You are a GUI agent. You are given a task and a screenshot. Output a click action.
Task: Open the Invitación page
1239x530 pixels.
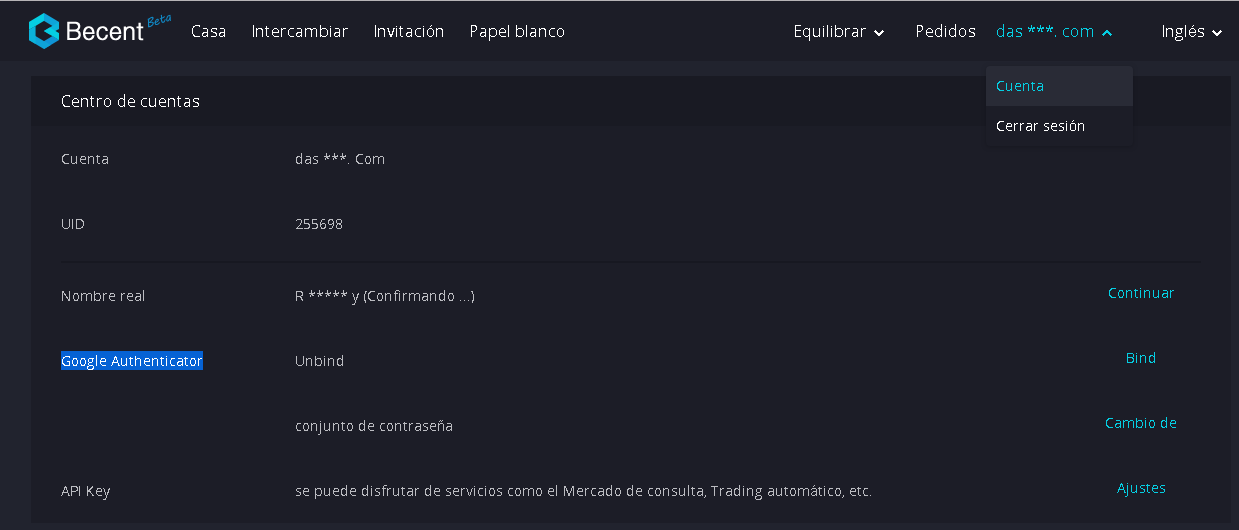tap(409, 31)
